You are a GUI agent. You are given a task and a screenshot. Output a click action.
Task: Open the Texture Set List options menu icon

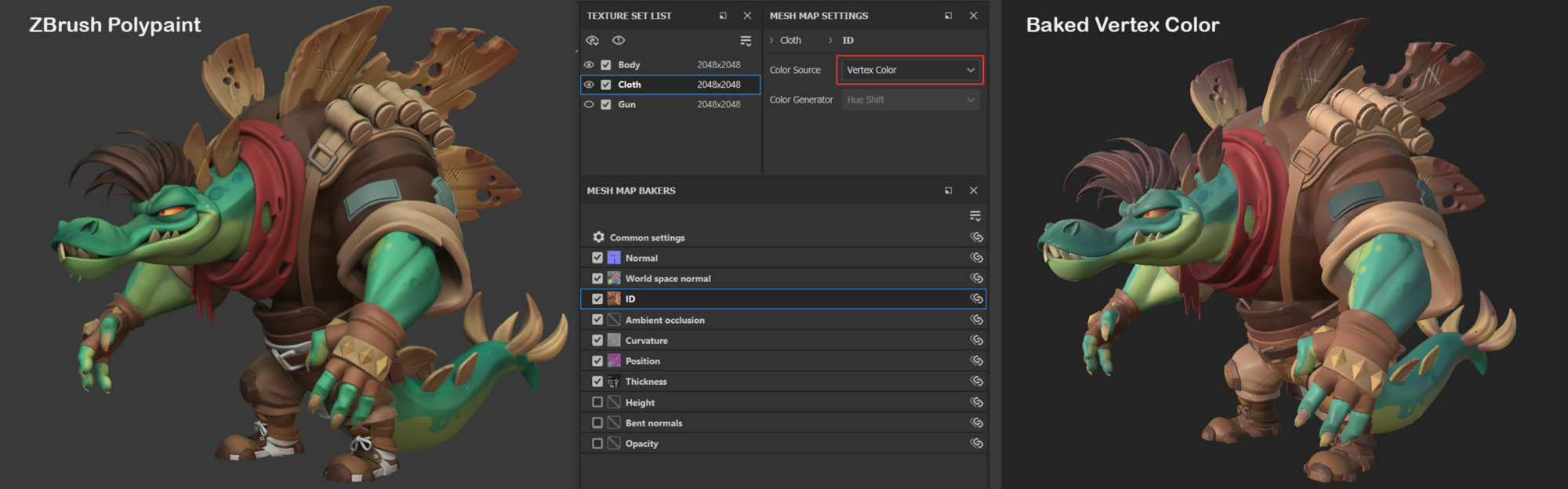(746, 41)
